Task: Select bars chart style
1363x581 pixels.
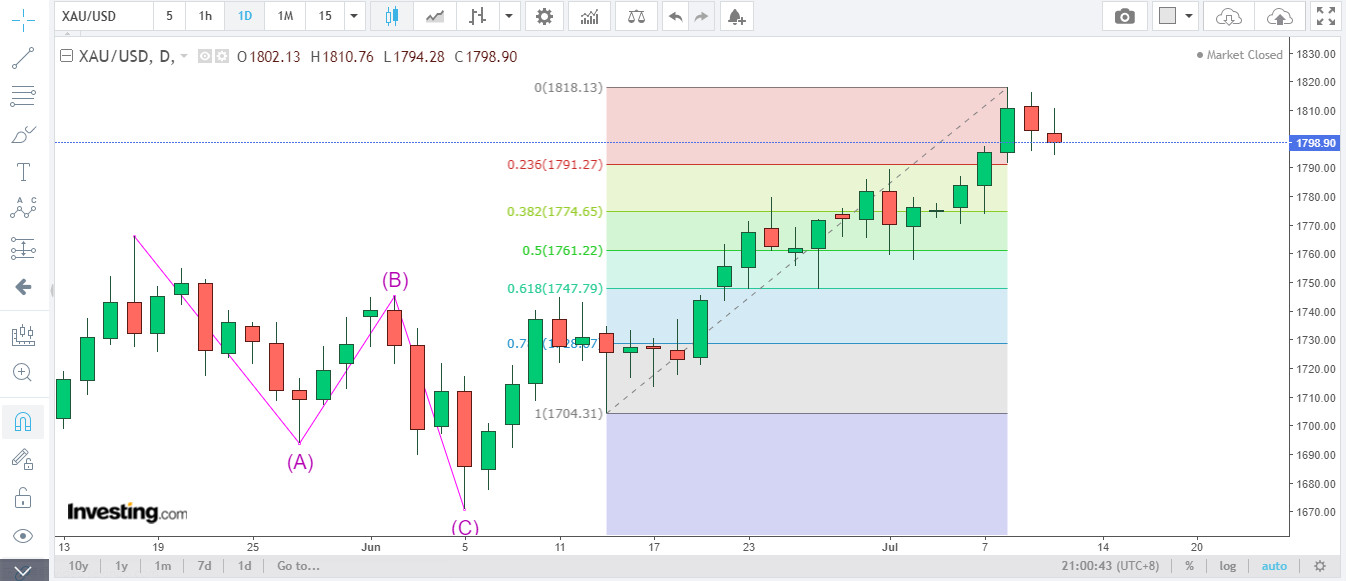Action: pyautogui.click(x=478, y=16)
